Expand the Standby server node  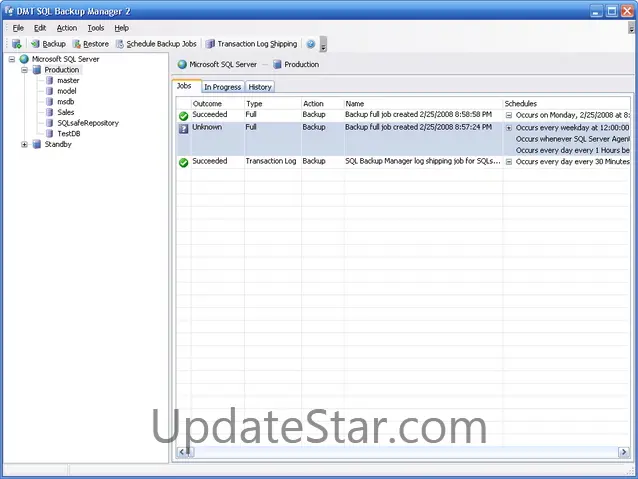(24, 144)
